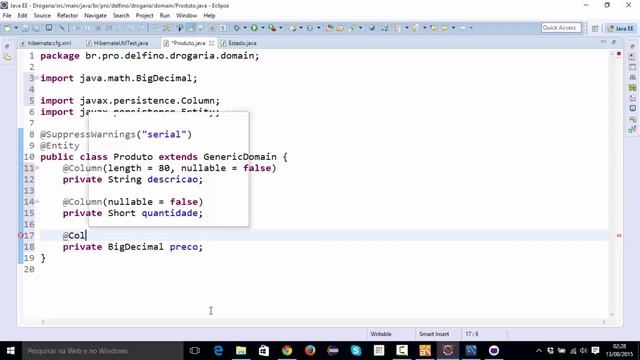The height and width of the screenshot is (360, 640).
Task: Close the Produto.java editor tab
Action: [211, 43]
